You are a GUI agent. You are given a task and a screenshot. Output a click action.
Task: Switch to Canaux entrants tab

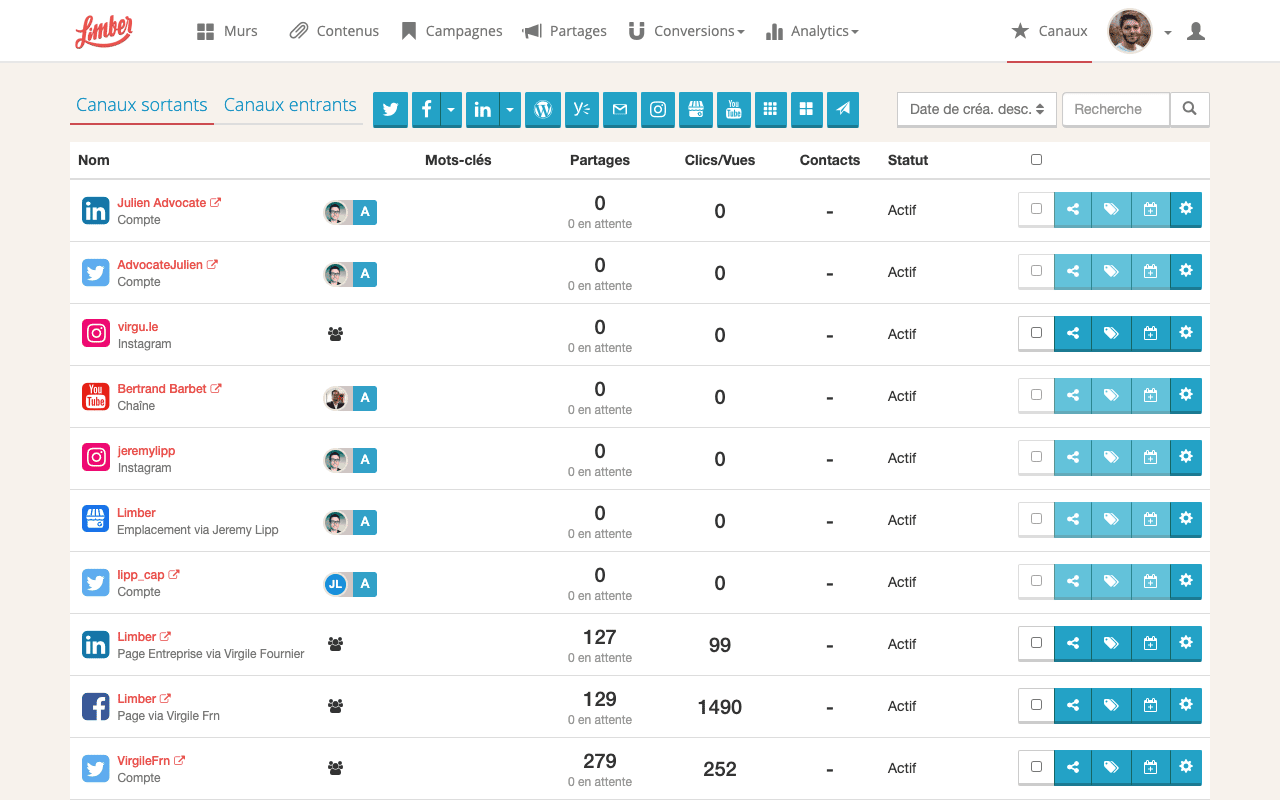coord(290,105)
